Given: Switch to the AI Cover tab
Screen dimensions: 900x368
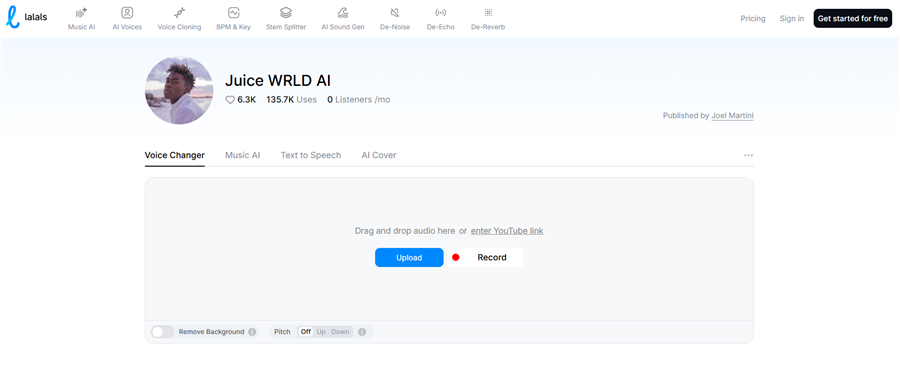Looking at the screenshot, I should (379, 155).
